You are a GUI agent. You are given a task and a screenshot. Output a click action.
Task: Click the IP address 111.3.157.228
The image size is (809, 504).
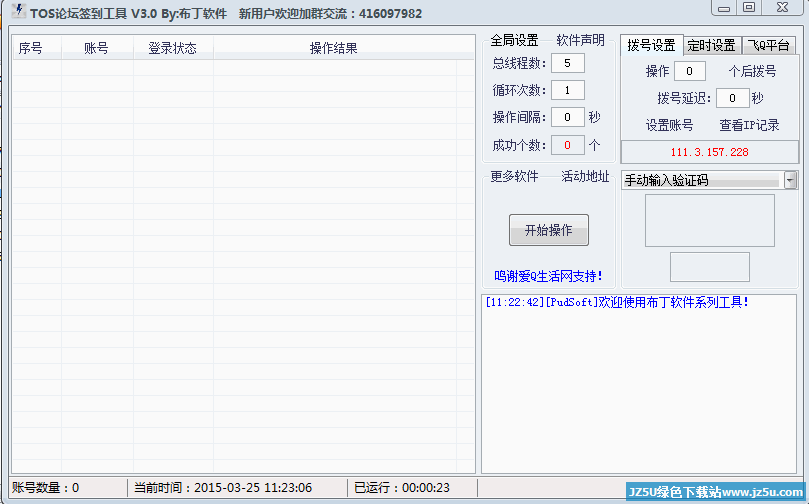click(709, 152)
